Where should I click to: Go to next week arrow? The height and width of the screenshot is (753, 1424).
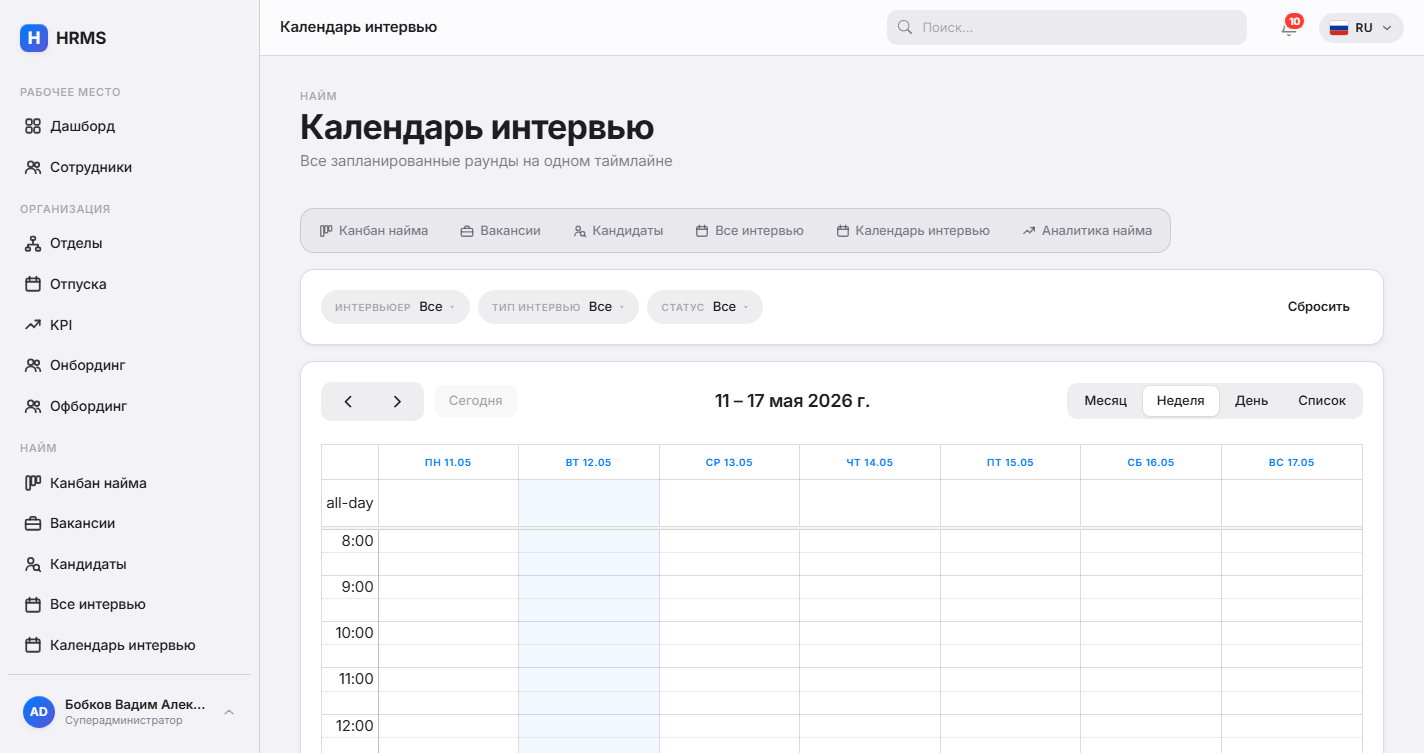pos(397,402)
